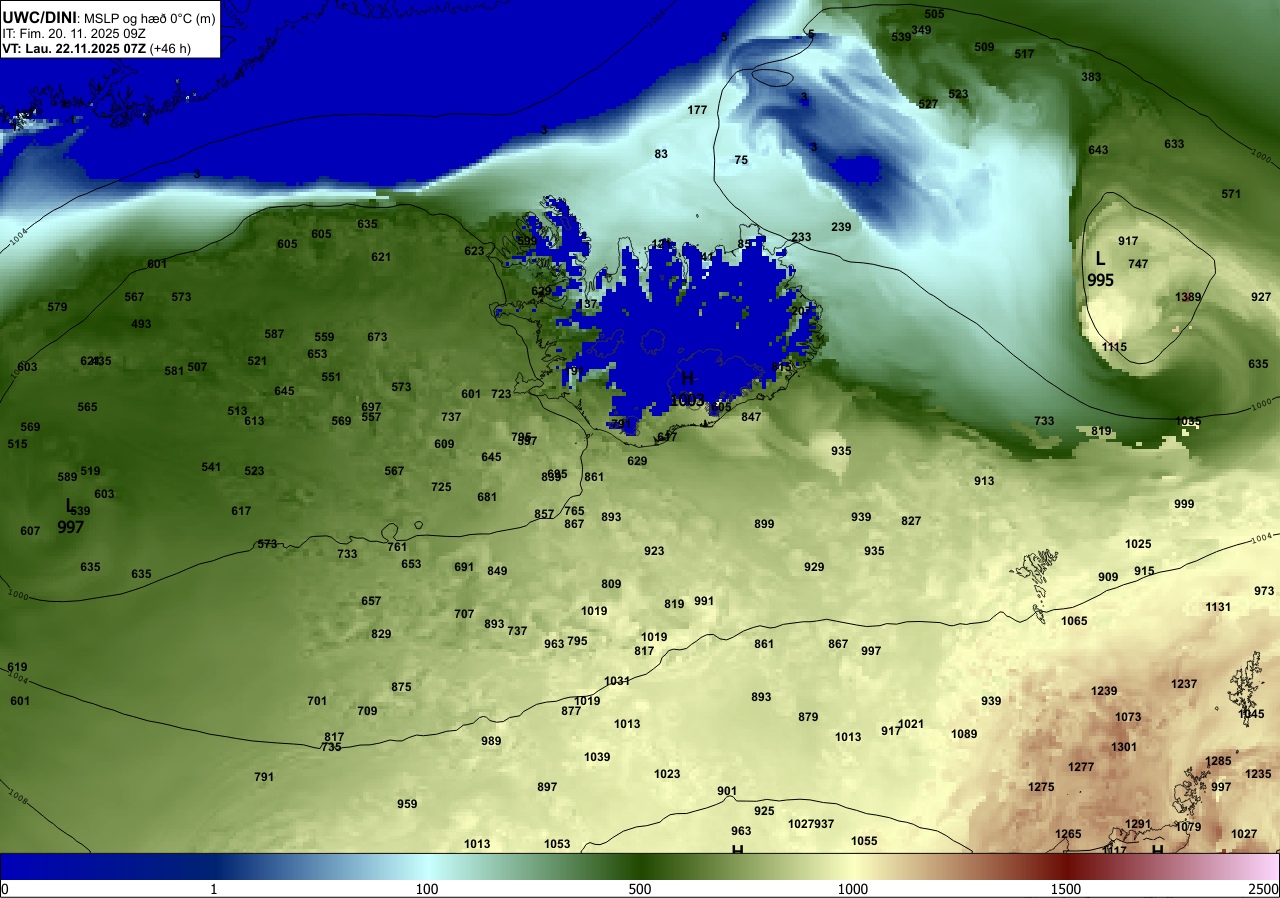This screenshot has height=898, width=1280.
Task: Click the 879 value
Action: pyautogui.click(x=808, y=717)
